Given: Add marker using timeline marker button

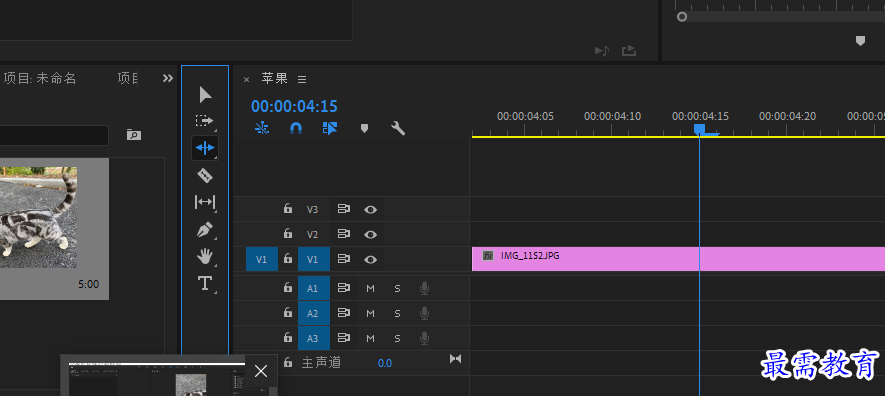Looking at the screenshot, I should click(x=364, y=129).
